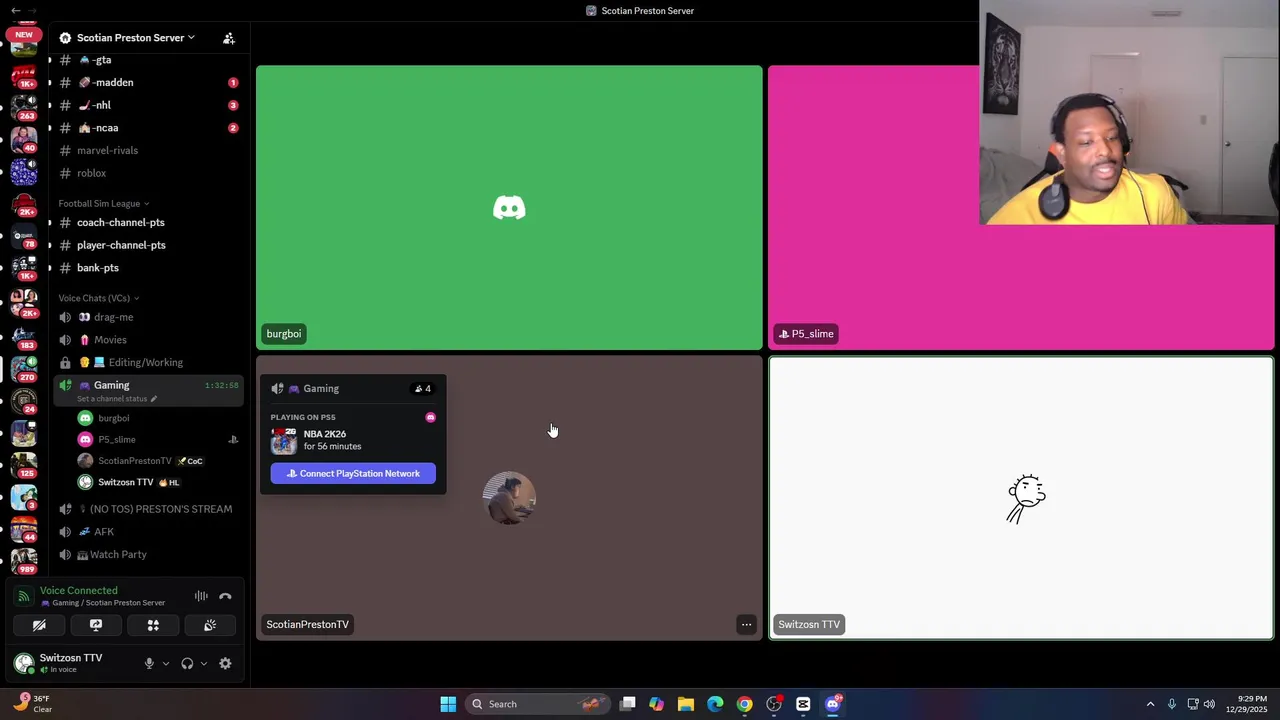
Task: Join the Movies voice channel
Action: coord(148,340)
